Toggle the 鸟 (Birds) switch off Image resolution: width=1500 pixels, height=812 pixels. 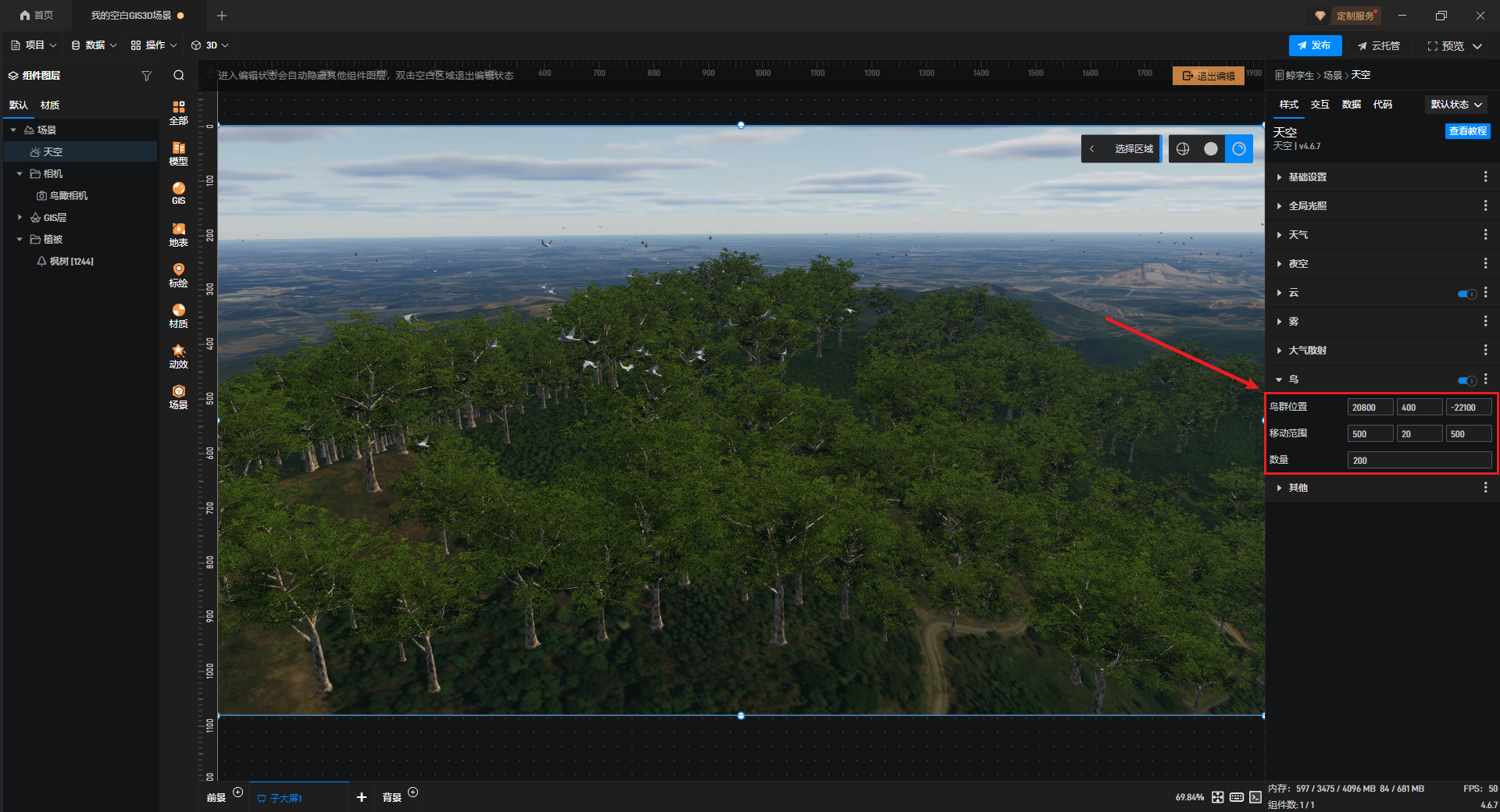[x=1466, y=380]
